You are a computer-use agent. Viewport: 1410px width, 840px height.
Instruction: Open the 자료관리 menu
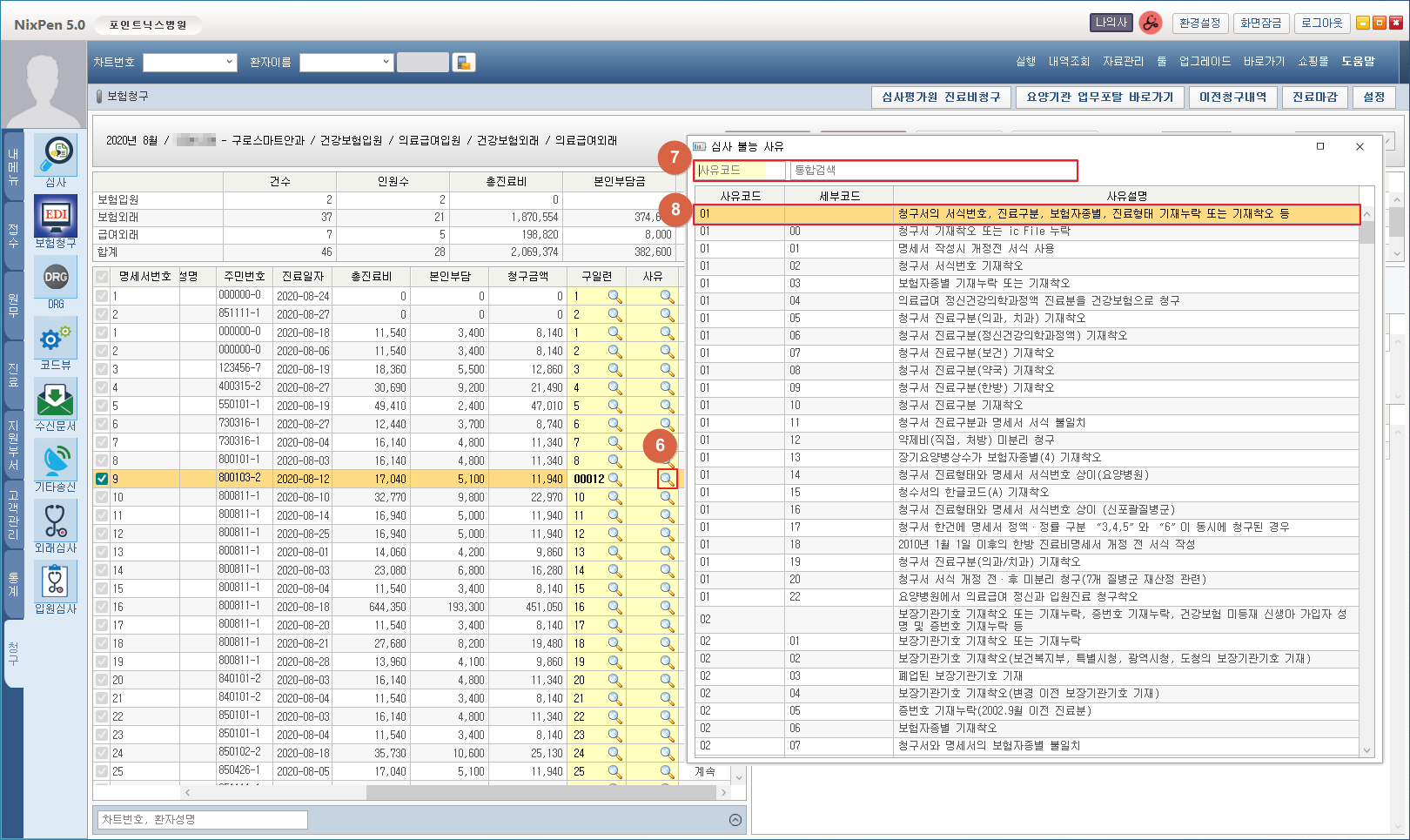(x=1123, y=62)
